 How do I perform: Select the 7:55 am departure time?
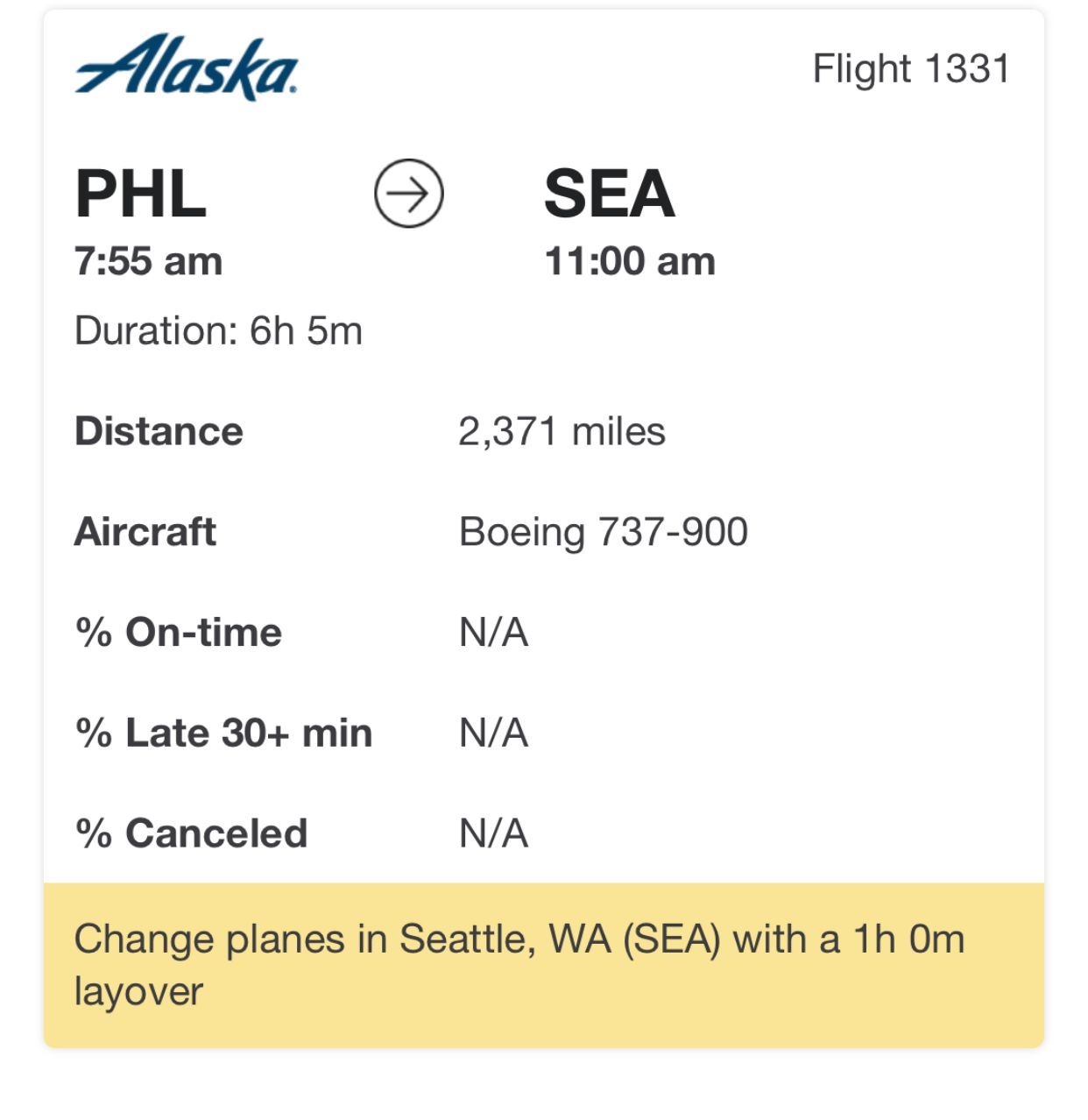point(149,261)
